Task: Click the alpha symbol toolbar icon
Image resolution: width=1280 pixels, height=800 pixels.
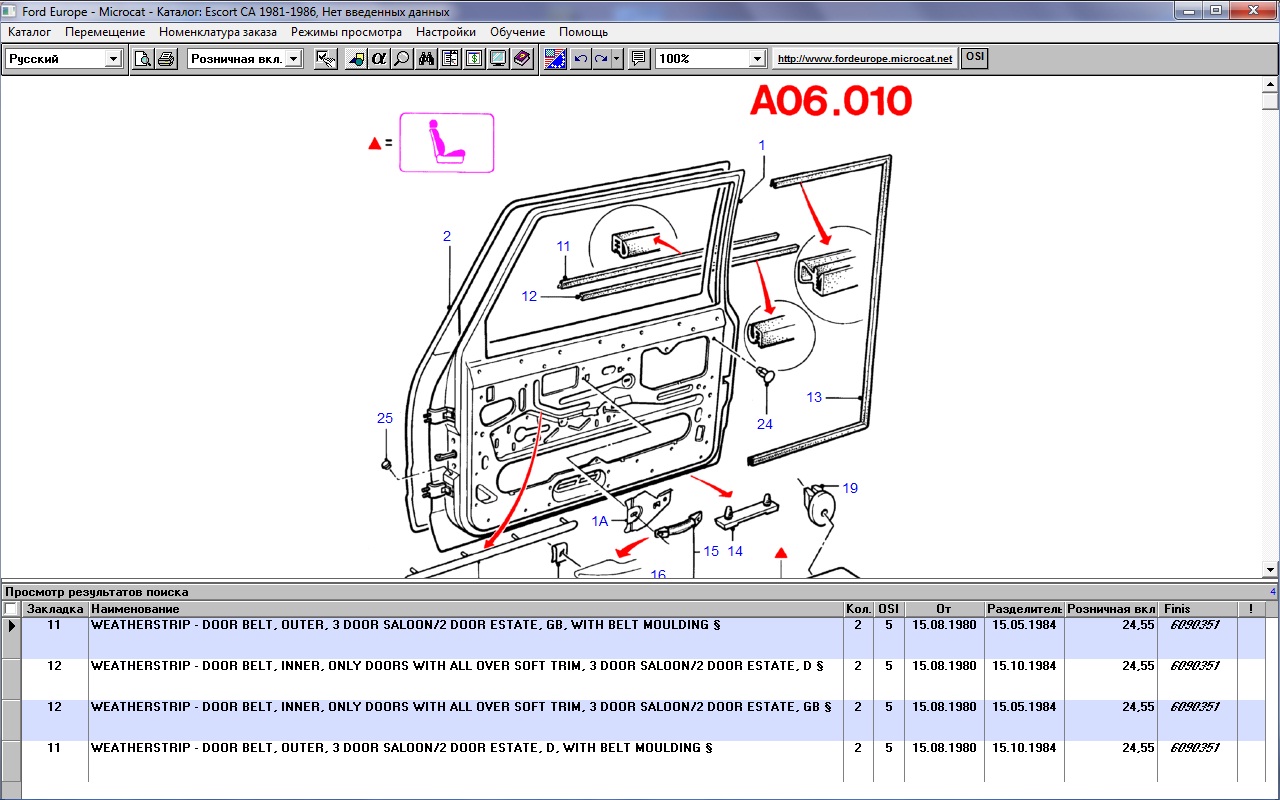Action: pos(378,59)
